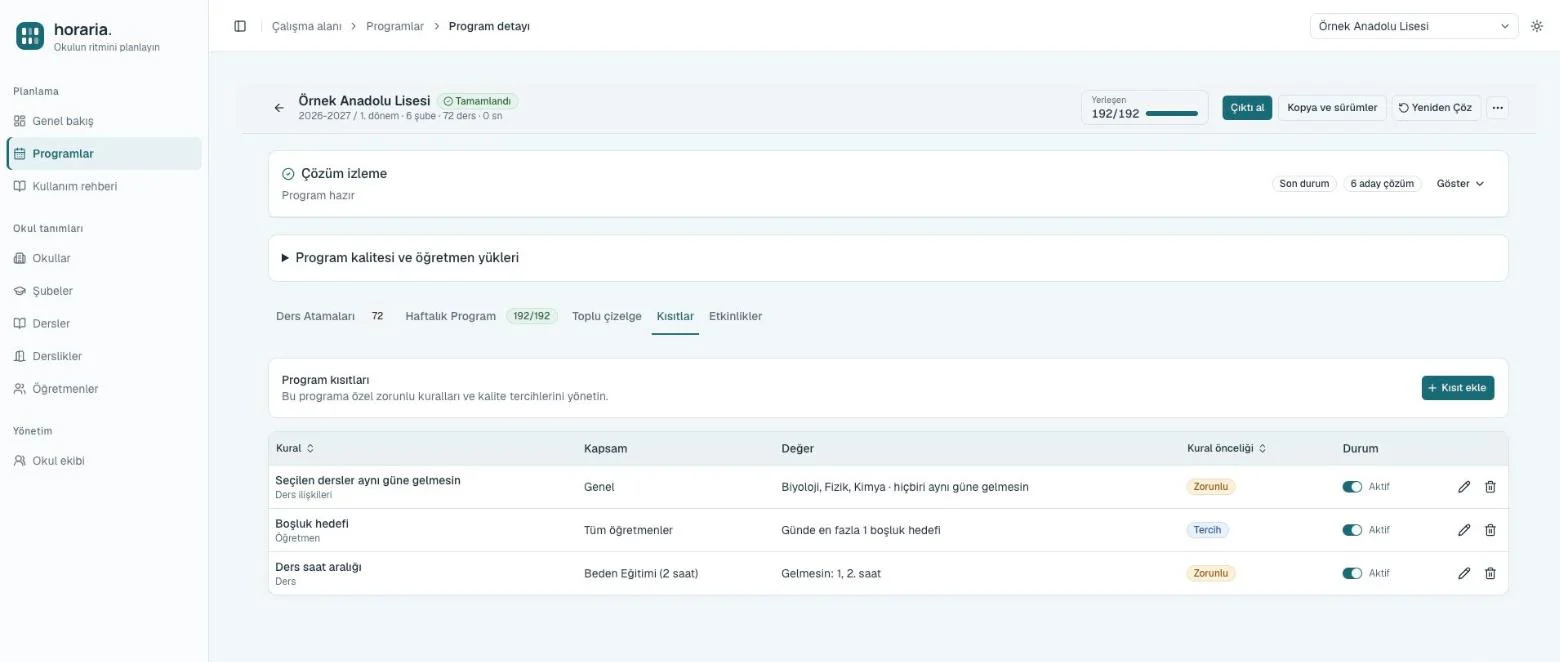This screenshot has height=662, width=1560.
Task: Edit the 'Ders saat aralığı' rule
Action: pos(1464,573)
